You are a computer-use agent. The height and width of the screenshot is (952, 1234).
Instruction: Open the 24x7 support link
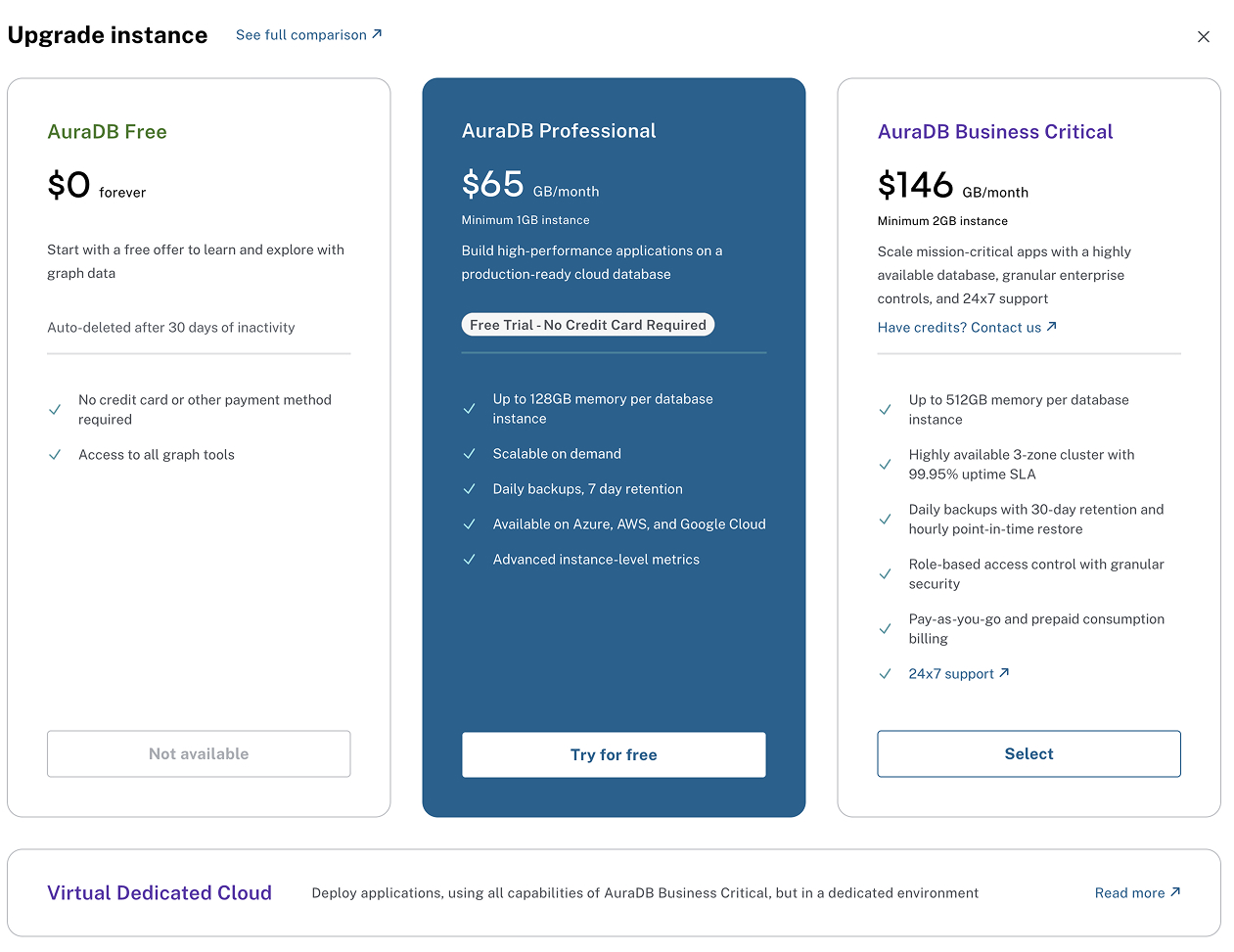pos(948,673)
